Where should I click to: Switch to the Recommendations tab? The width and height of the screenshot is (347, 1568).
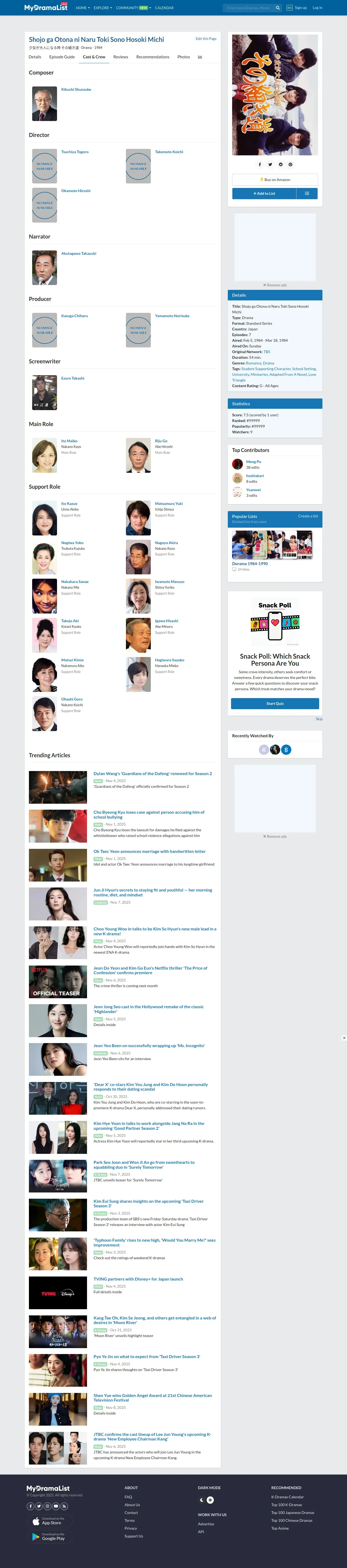click(x=153, y=57)
